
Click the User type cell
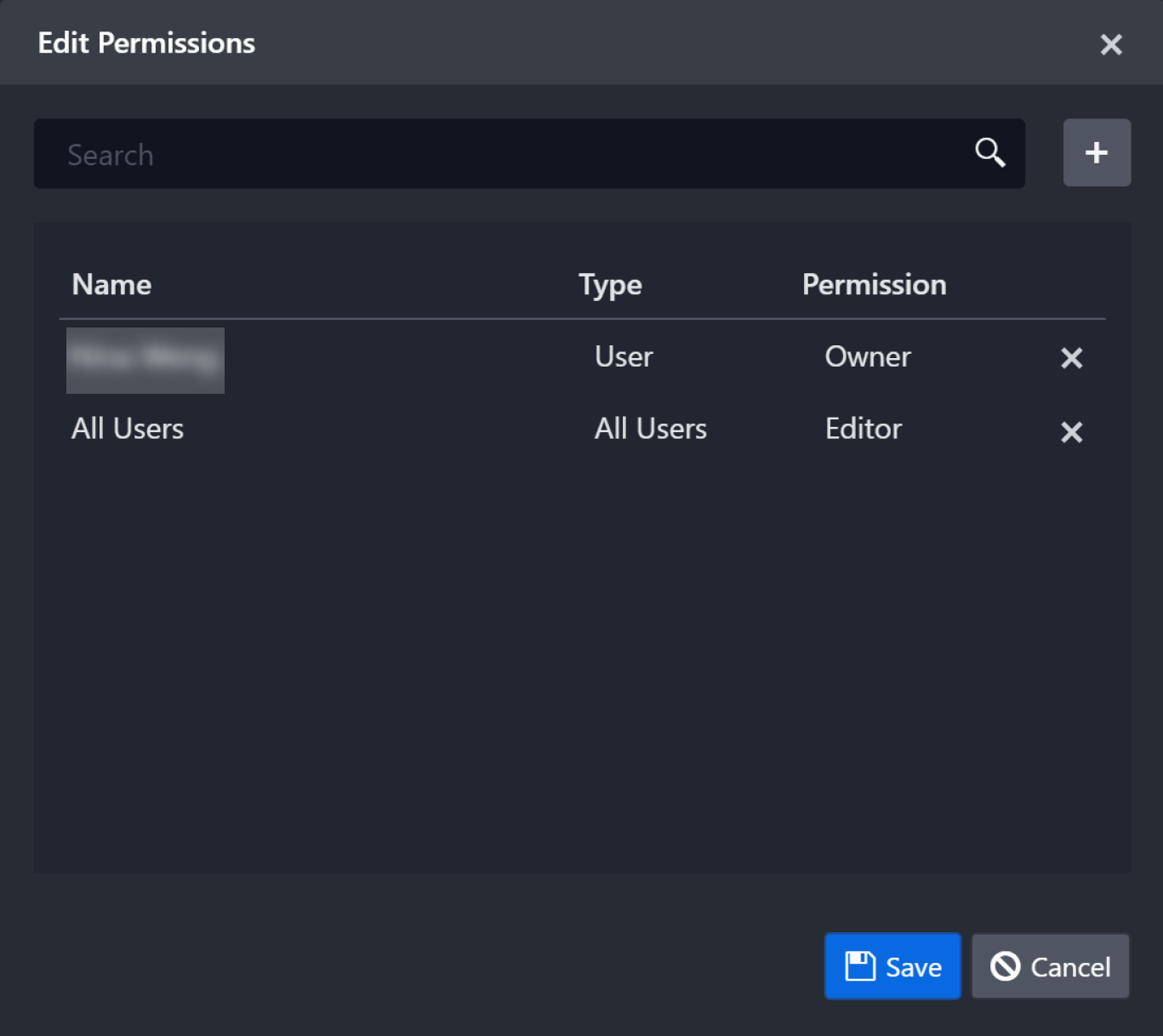click(624, 357)
